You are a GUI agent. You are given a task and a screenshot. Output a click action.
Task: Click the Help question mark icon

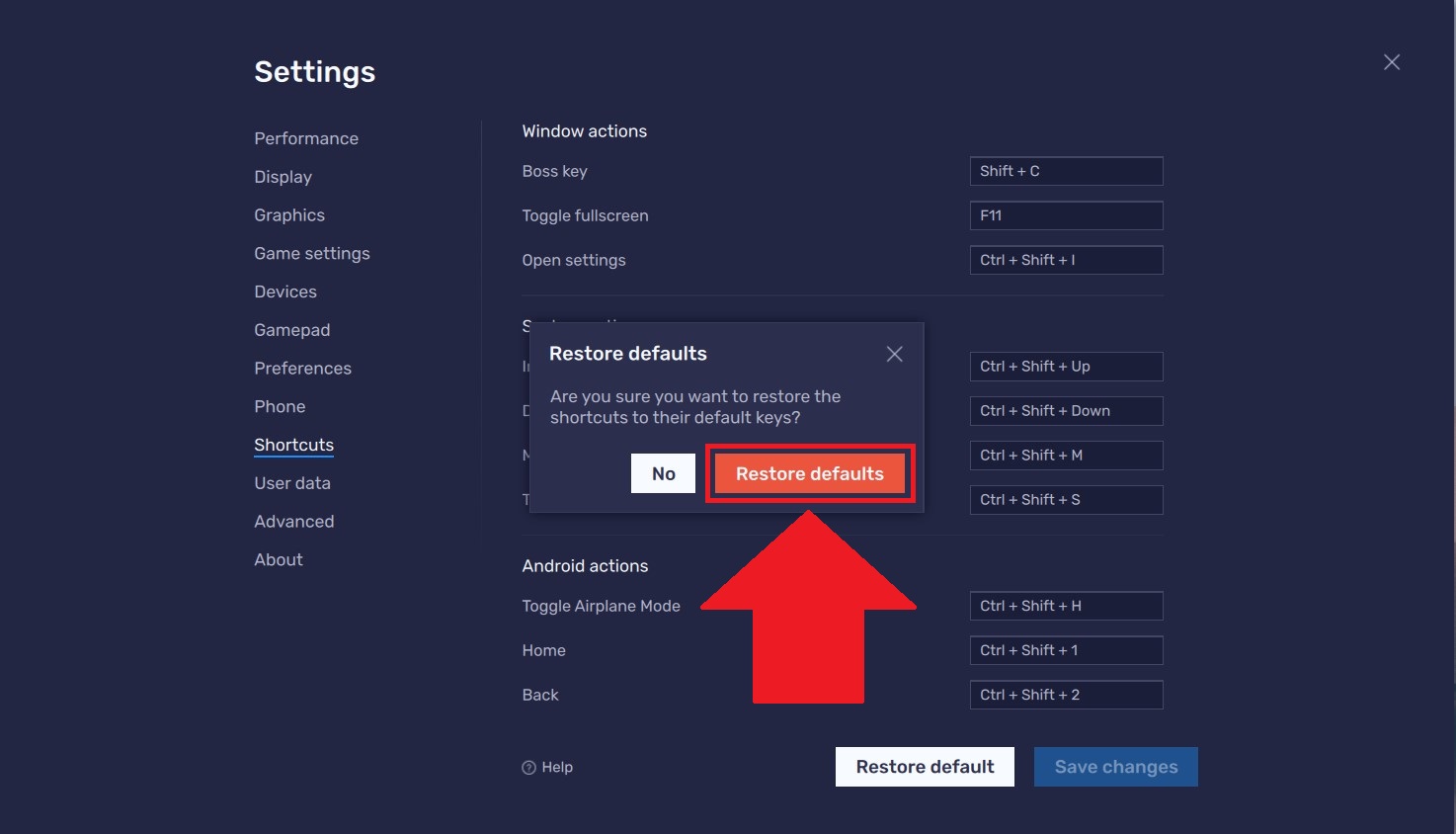point(529,767)
